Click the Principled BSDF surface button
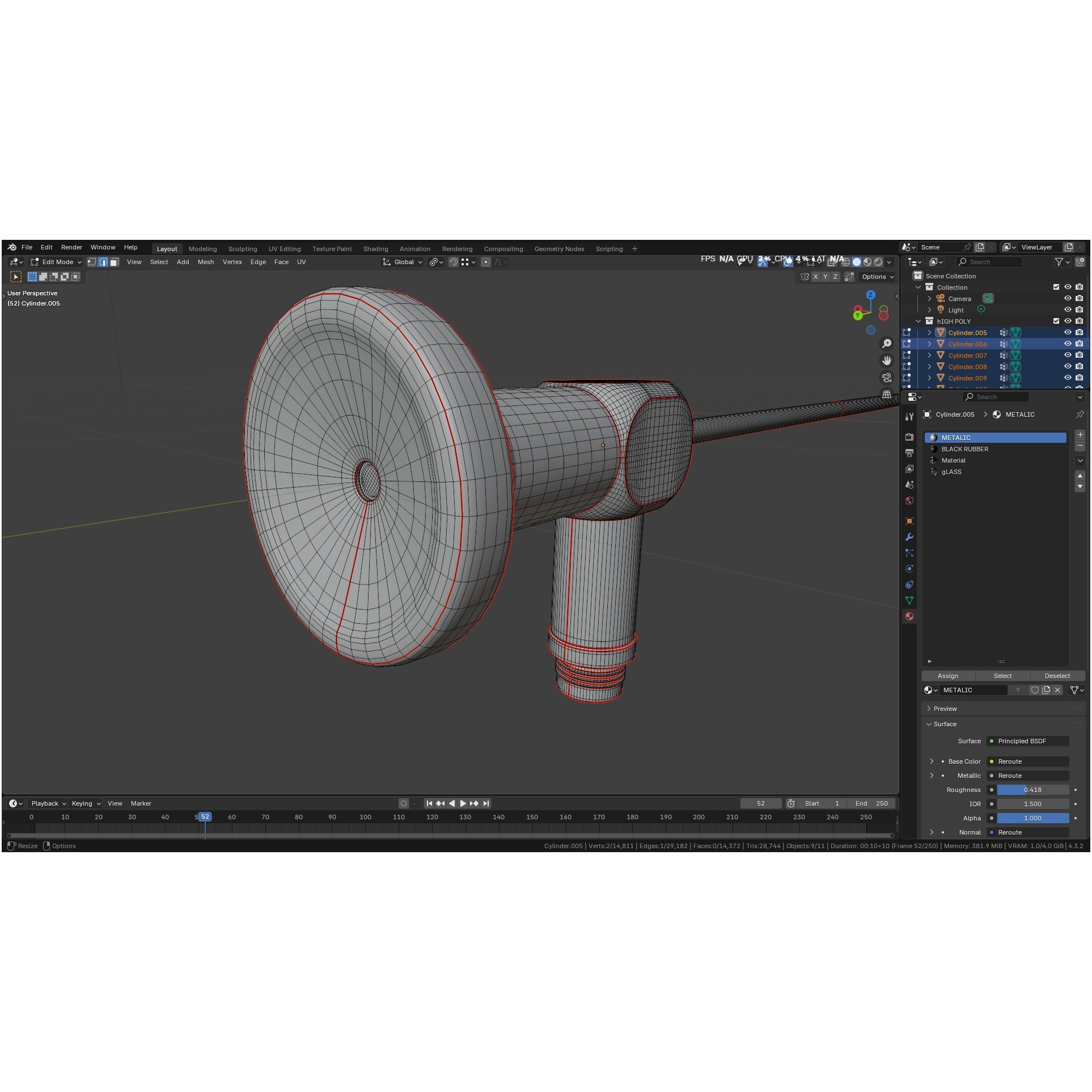 pyautogui.click(x=1028, y=741)
